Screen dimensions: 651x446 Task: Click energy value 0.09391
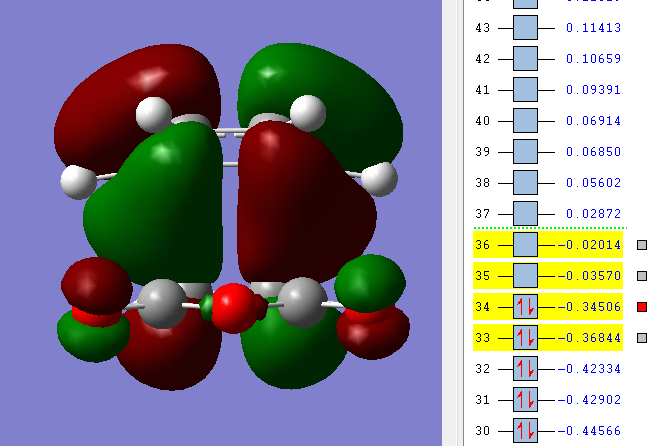point(593,90)
